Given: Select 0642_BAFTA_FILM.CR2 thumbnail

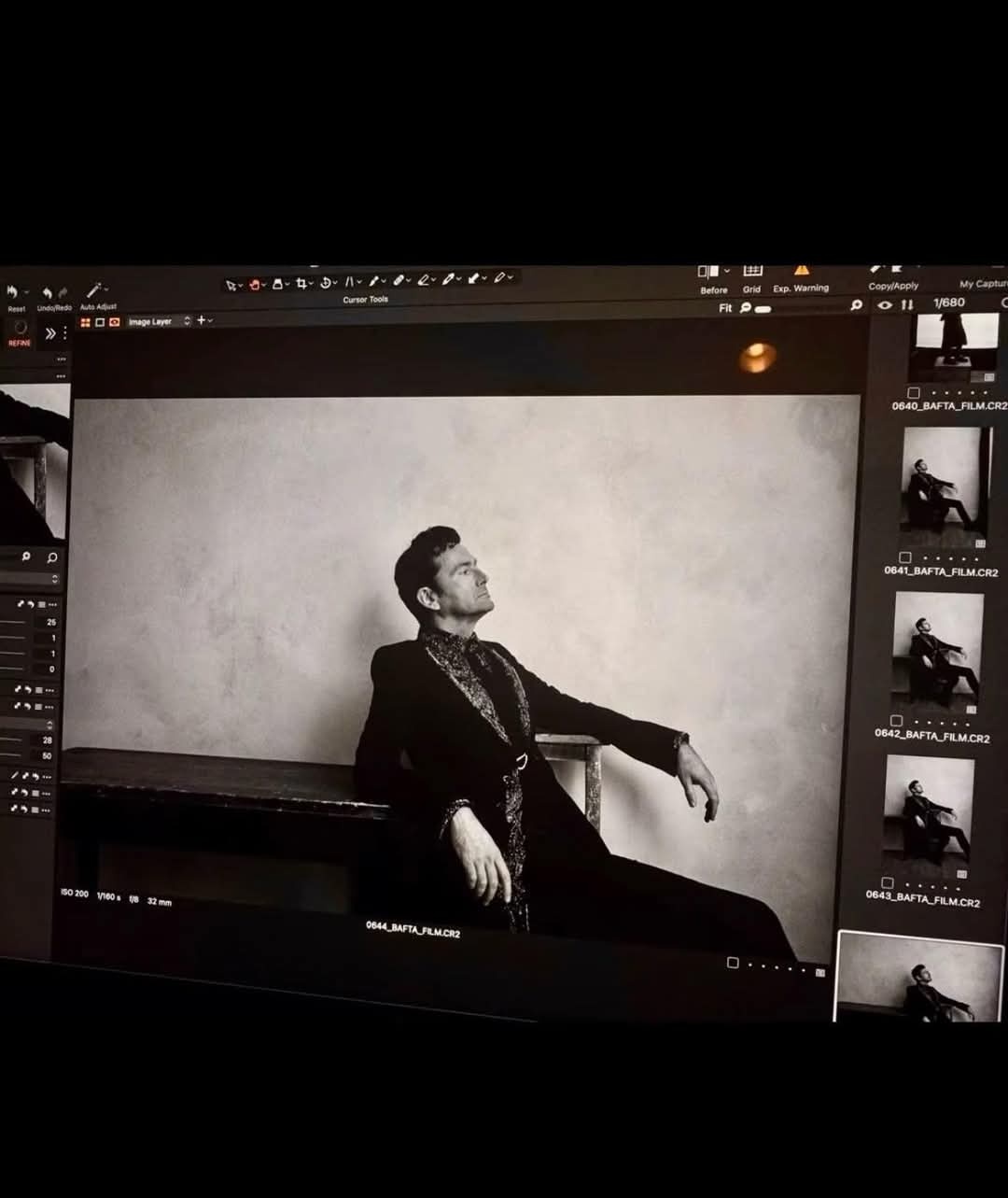Looking at the screenshot, I should (938, 652).
